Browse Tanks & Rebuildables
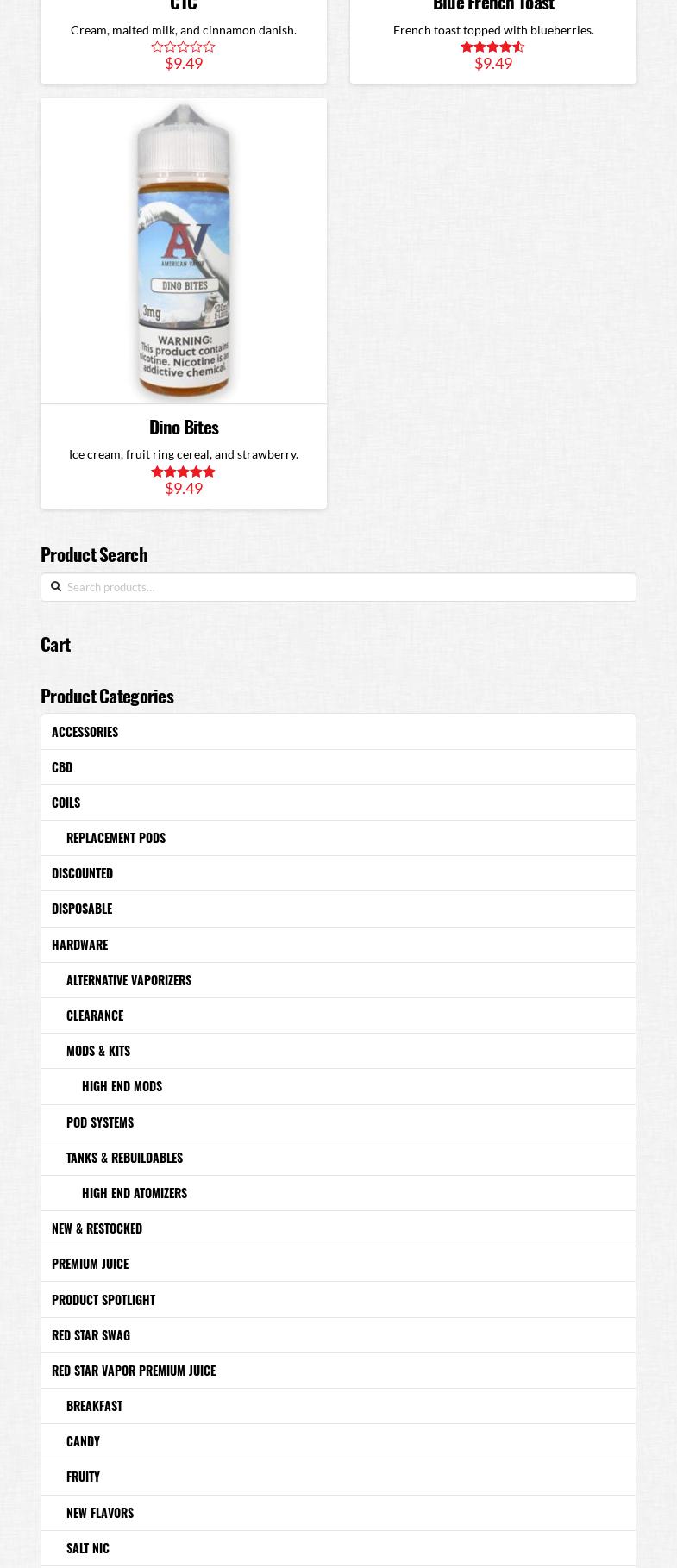The width and height of the screenshot is (677, 1568). click(124, 1157)
